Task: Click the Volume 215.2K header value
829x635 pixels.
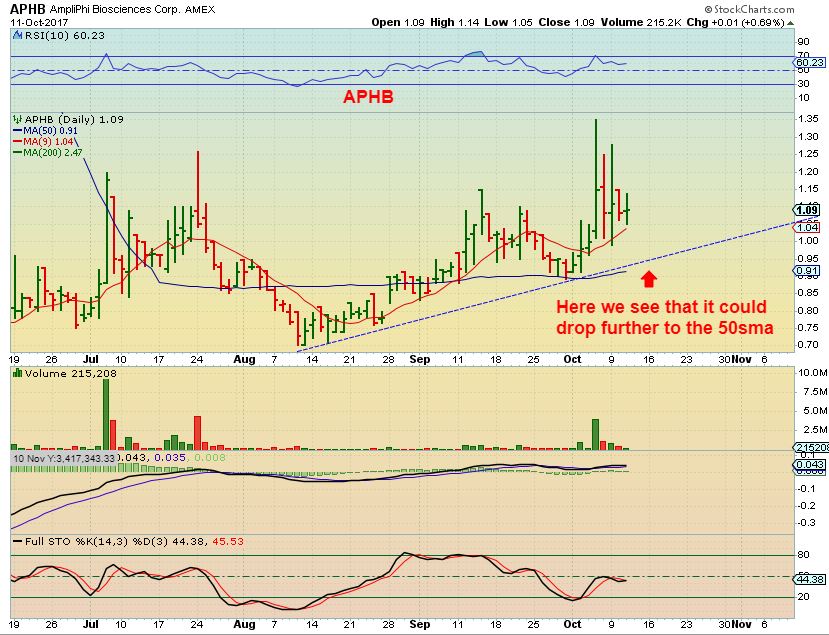Action: pyautogui.click(x=641, y=23)
